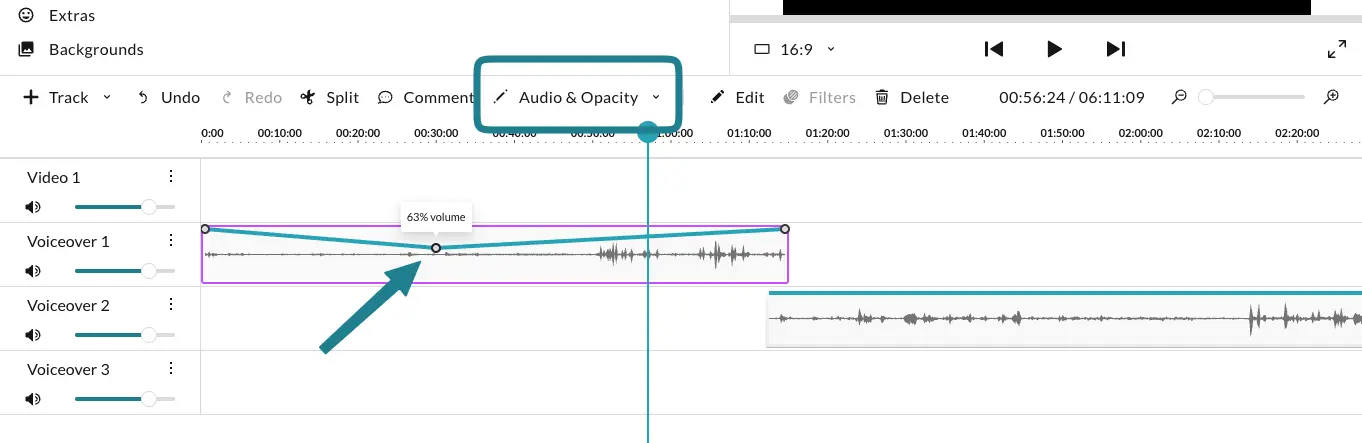Click the end volume keyframe of Voiceover 1 clip
Viewport: 1362px width, 443px height.
click(785, 229)
